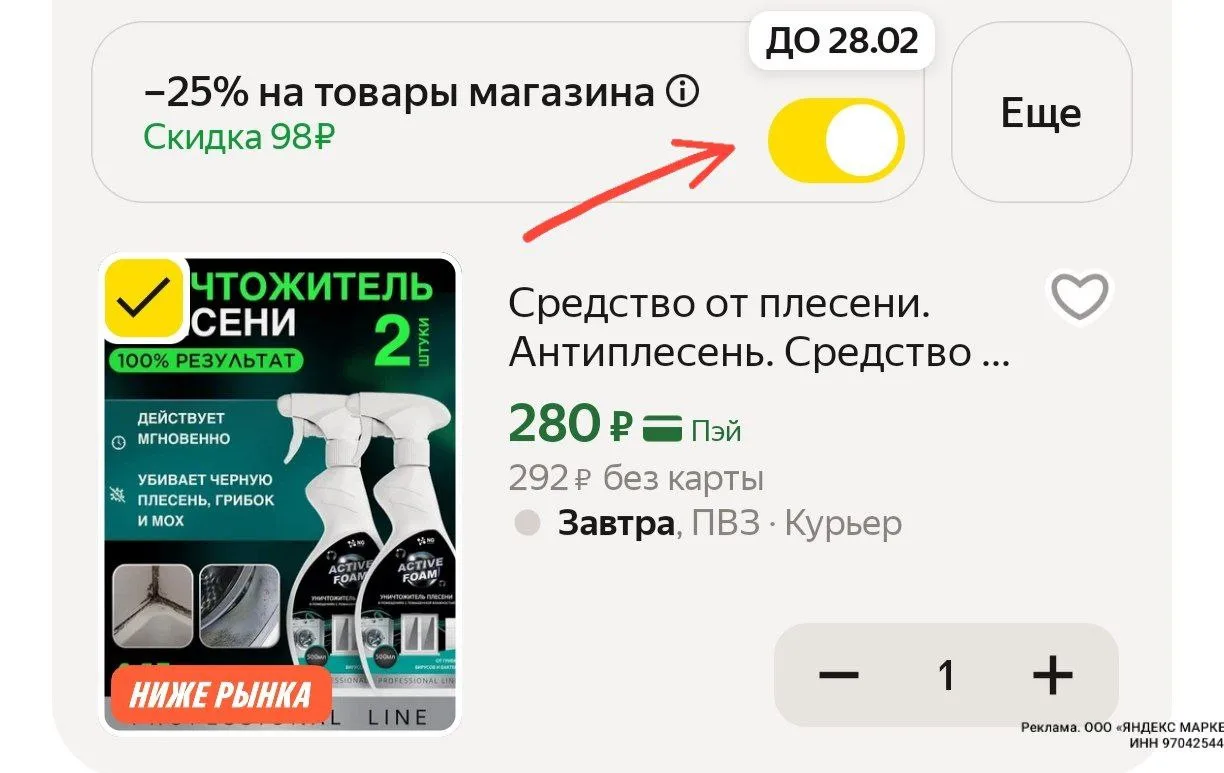The image size is (1224, 773).
Task: Add product to favorites with heart icon
Action: (1080, 296)
